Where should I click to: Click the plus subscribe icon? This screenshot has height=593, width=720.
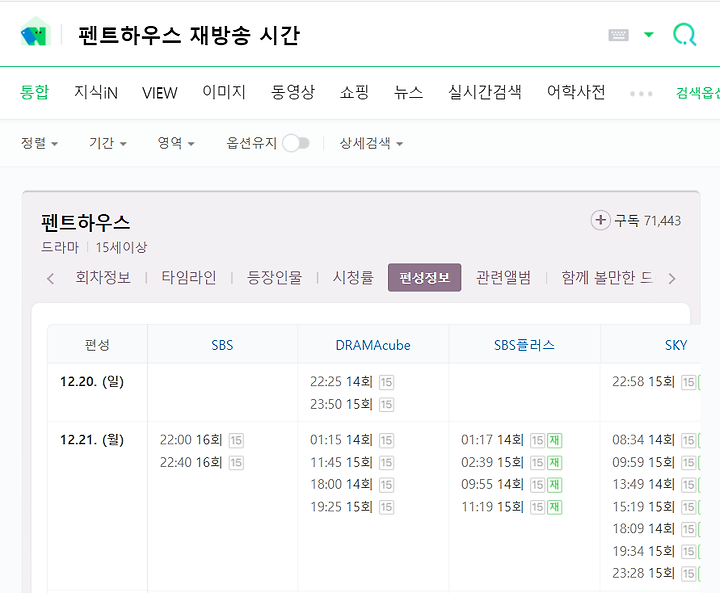600,220
